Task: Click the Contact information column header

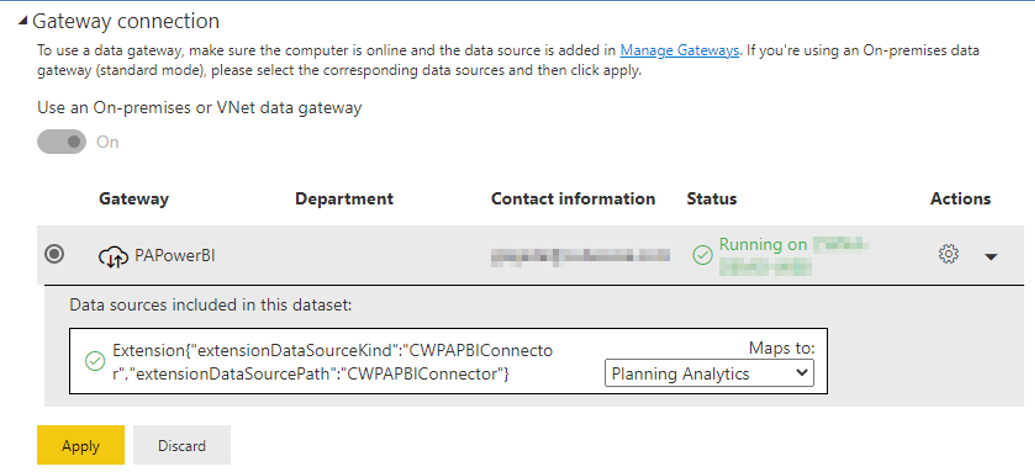Action: pos(573,199)
